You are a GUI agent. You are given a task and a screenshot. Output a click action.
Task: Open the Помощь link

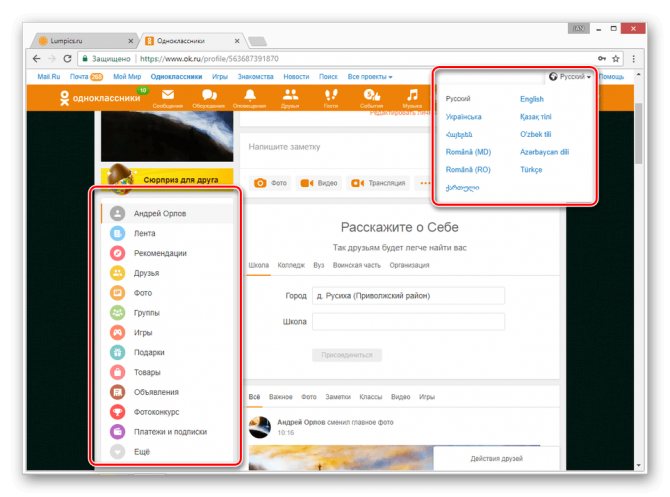pos(611,76)
